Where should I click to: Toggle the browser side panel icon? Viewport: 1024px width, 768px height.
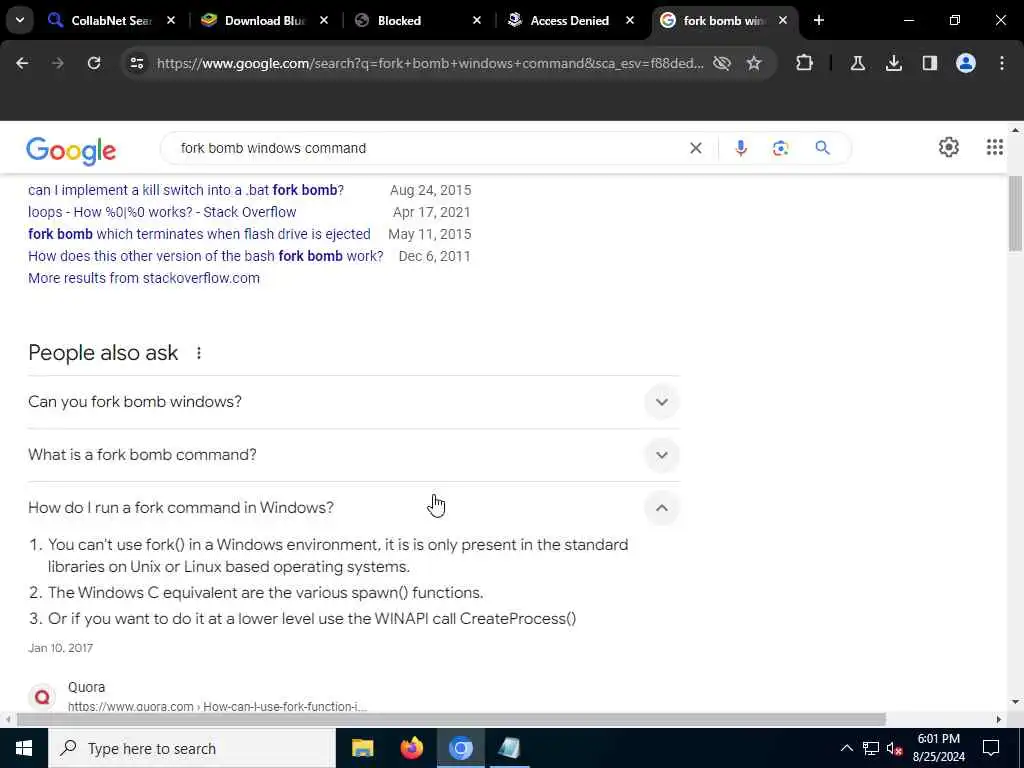point(930,63)
